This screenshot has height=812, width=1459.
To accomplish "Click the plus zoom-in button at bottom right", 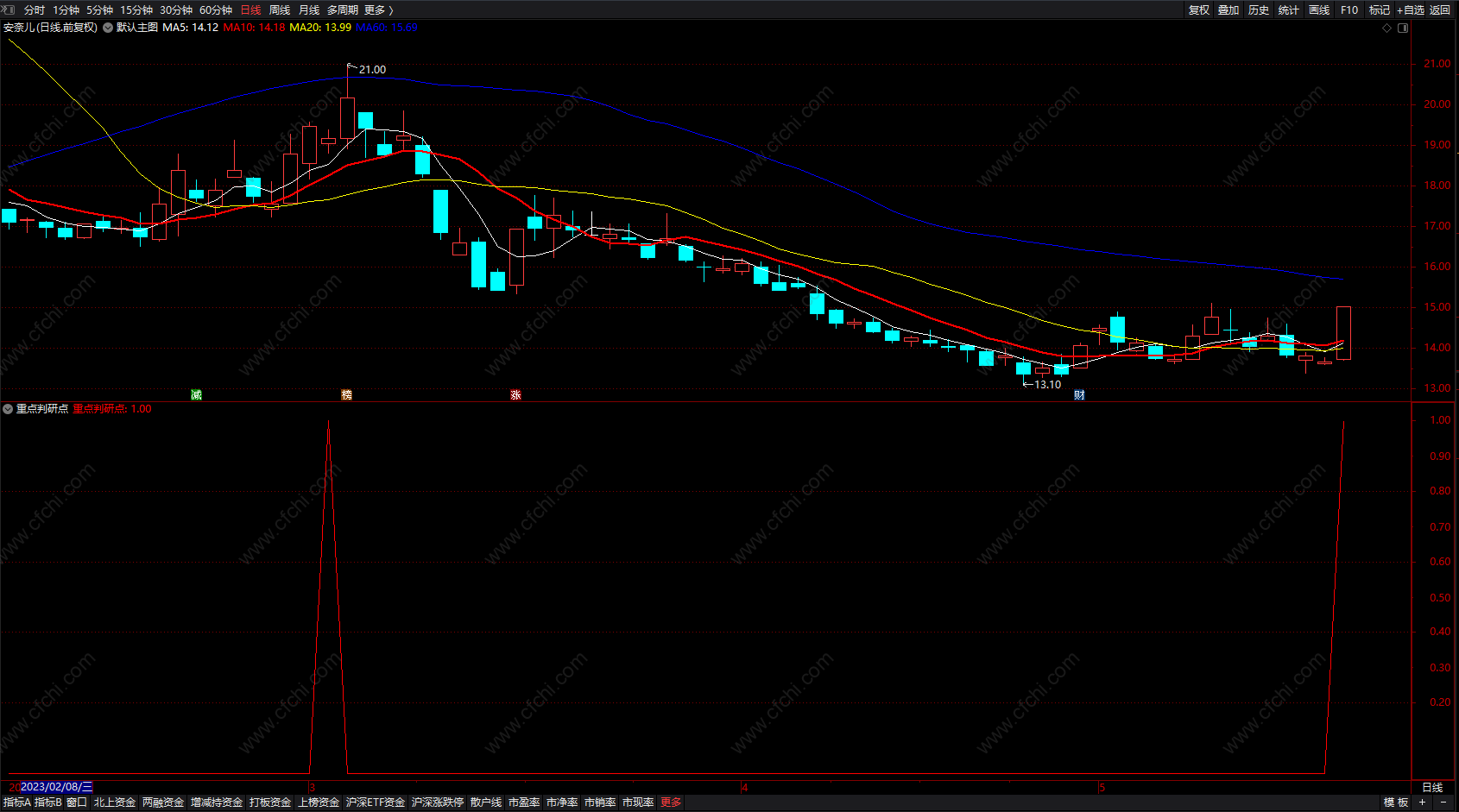I will 1423,802.
